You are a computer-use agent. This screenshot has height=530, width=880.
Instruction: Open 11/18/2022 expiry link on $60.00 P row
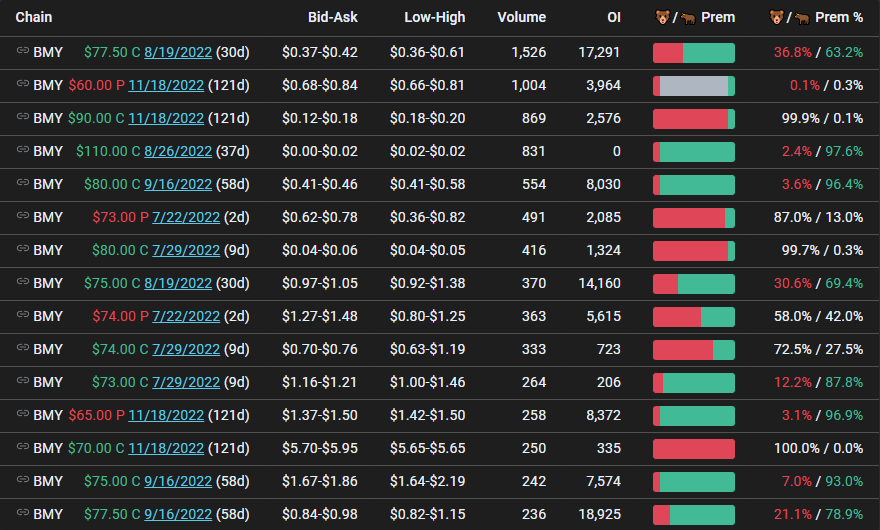coord(166,85)
